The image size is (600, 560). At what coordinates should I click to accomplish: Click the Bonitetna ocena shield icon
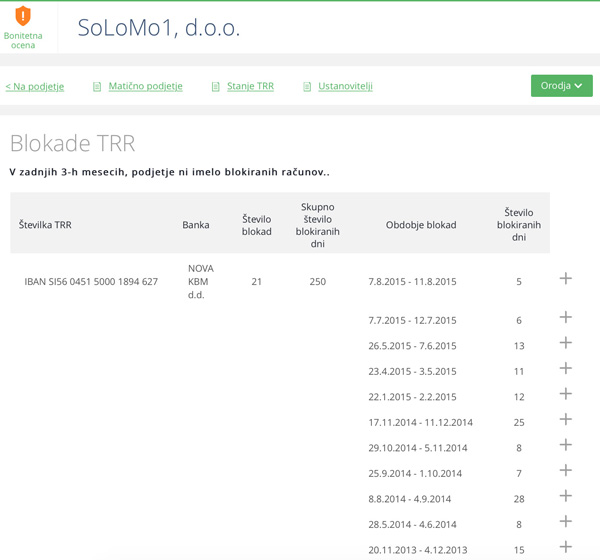[x=23, y=16]
